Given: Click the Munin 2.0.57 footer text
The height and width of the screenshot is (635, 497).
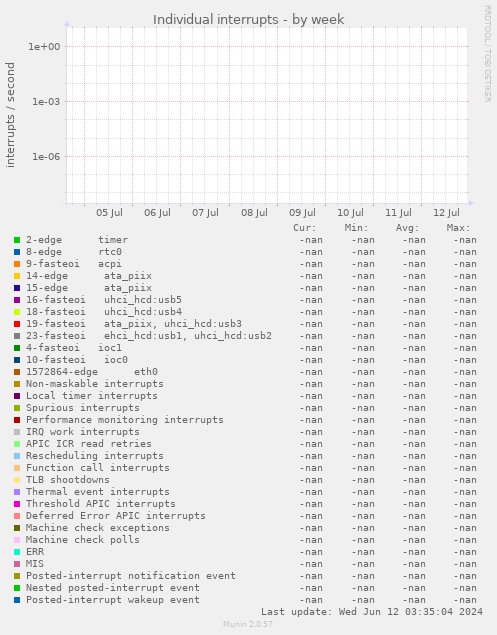Looking at the screenshot, I should pyautogui.click(x=248, y=624).
